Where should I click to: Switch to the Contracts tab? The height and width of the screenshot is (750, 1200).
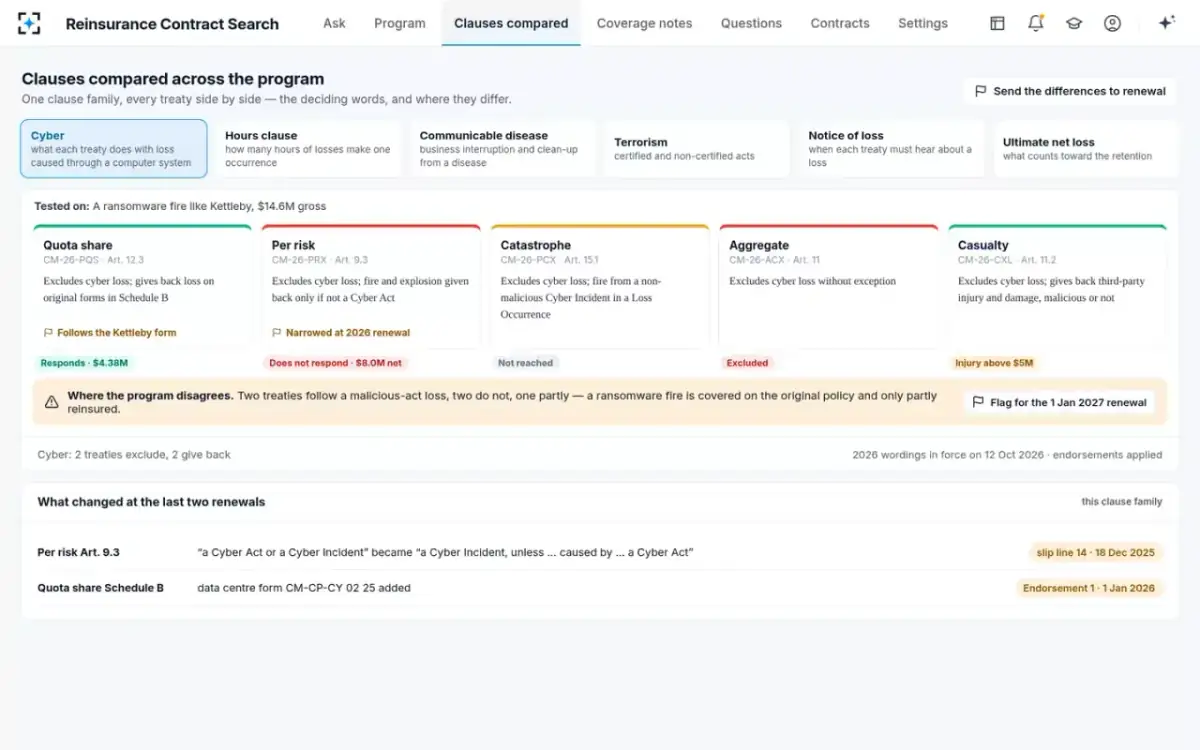coord(840,23)
